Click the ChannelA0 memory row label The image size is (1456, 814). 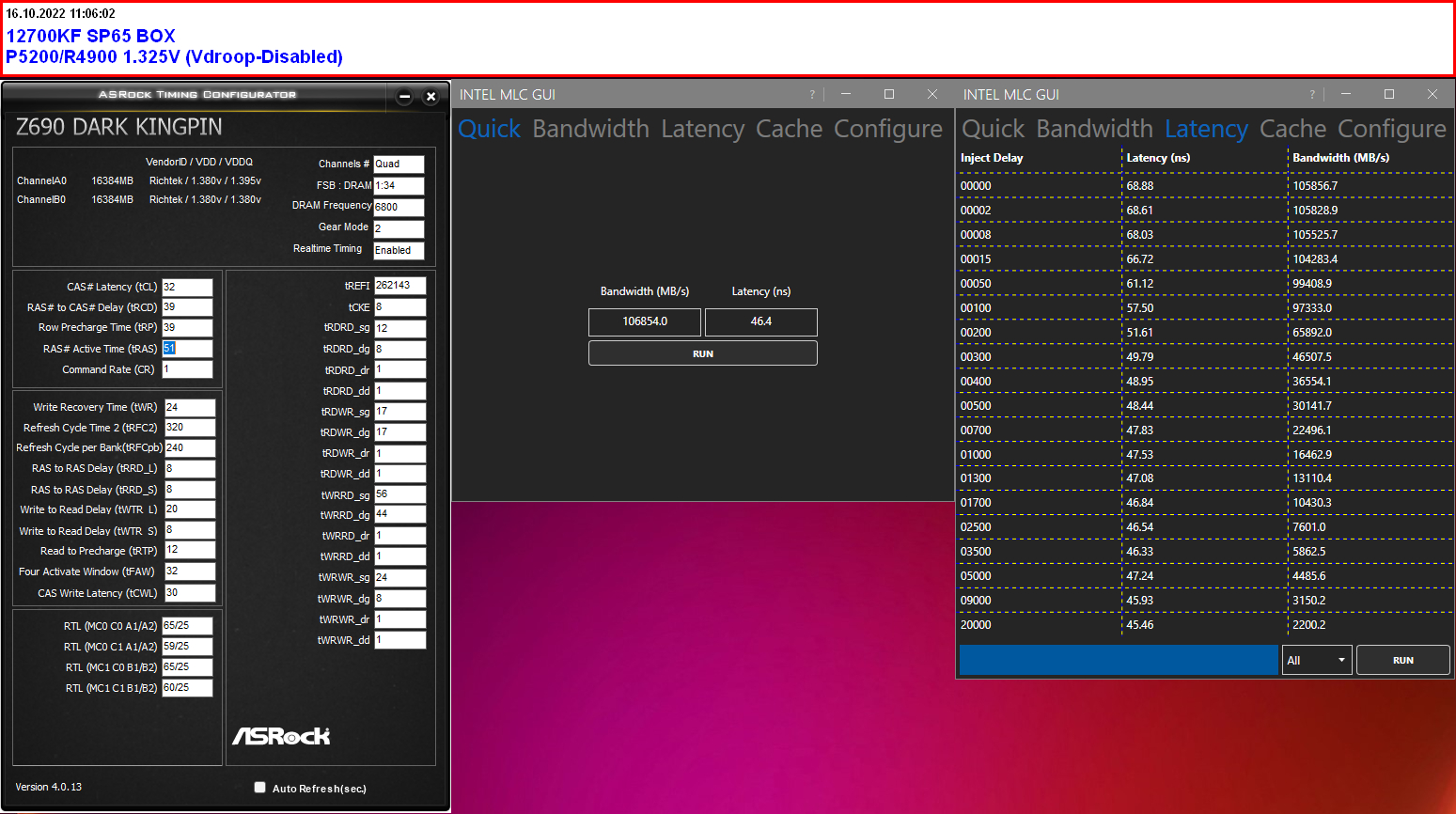point(41,180)
